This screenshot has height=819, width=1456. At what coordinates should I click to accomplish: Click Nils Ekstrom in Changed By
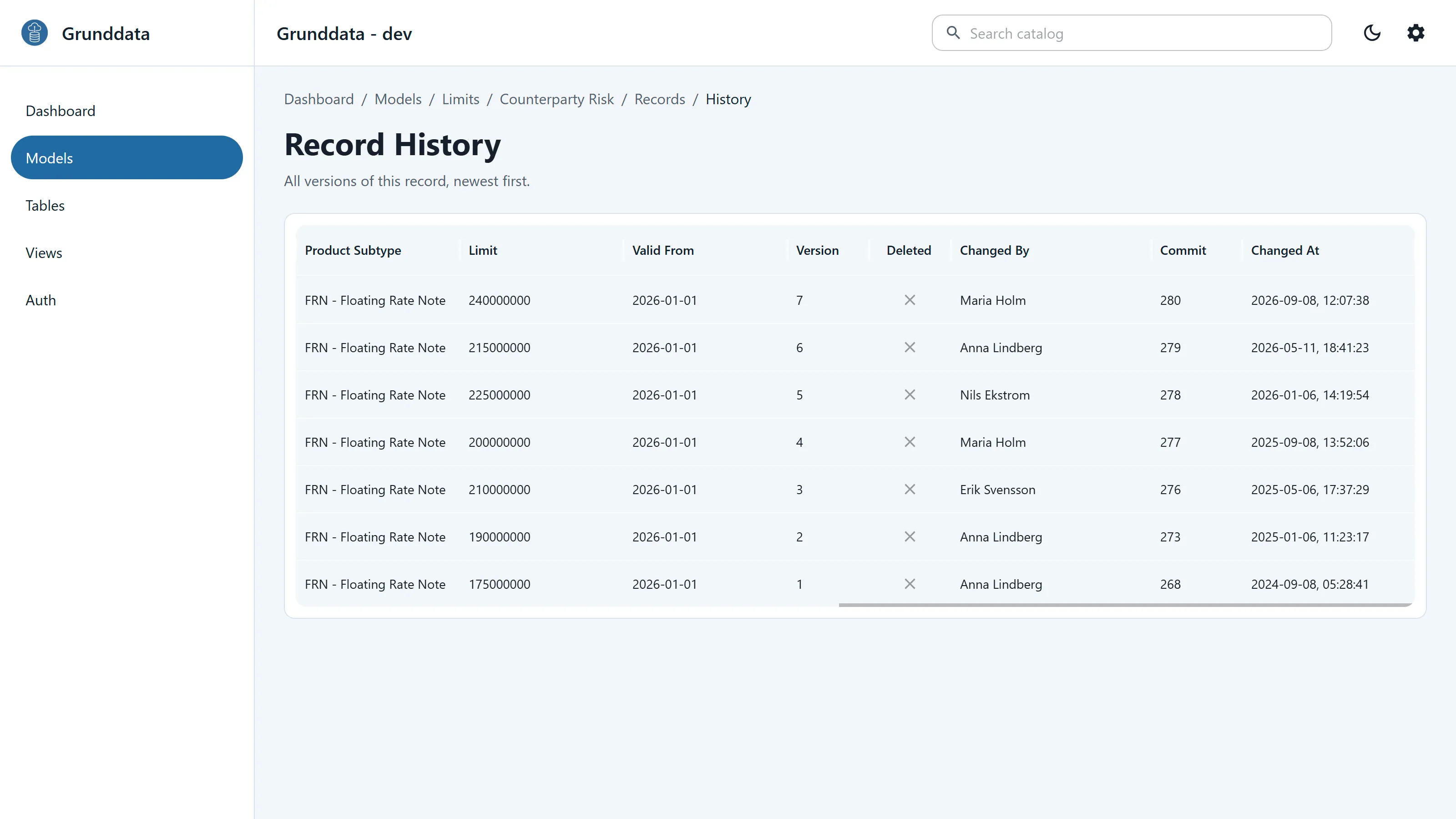point(995,395)
